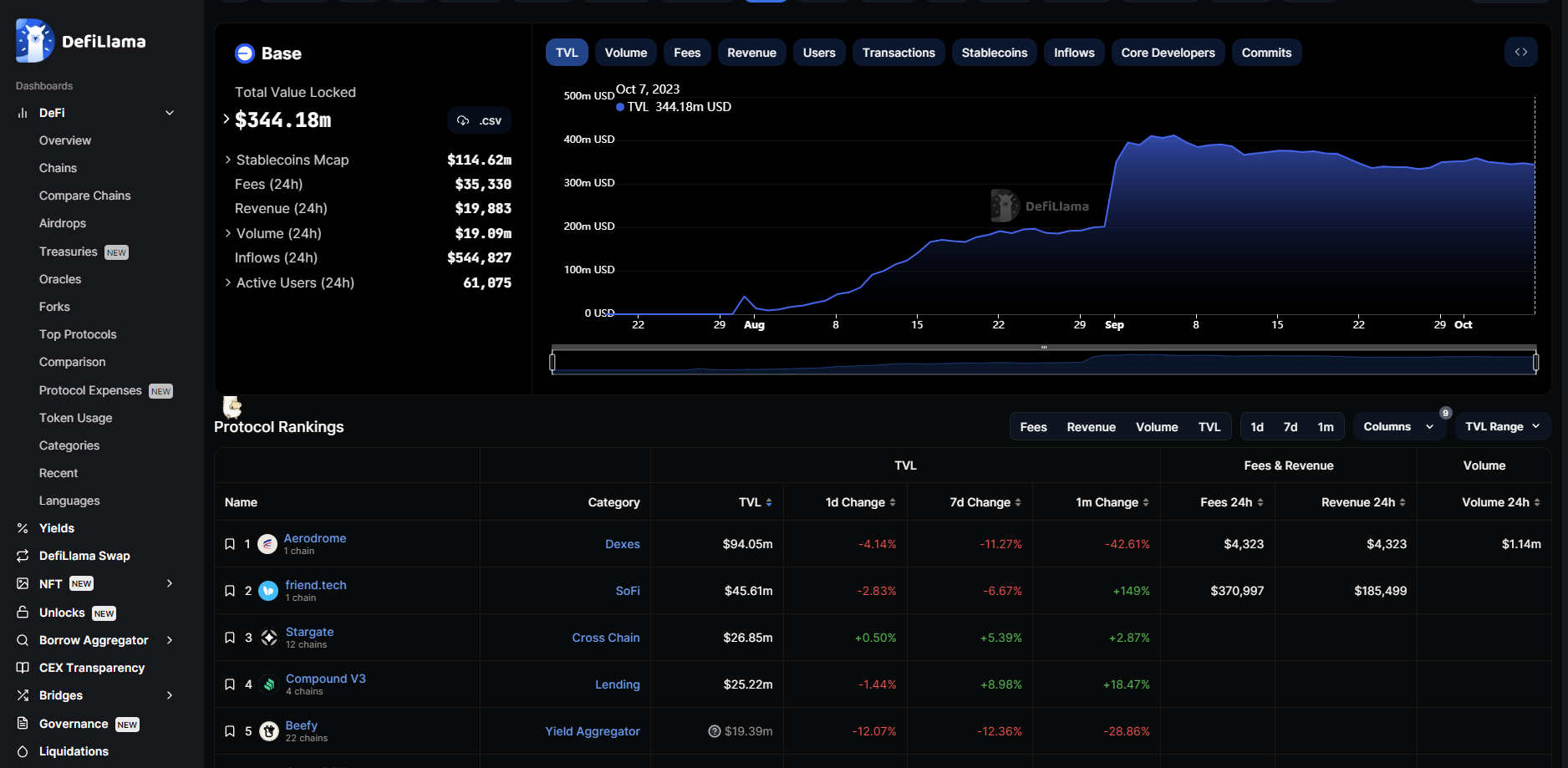
Task: Open the Yield Aggregator category link
Action: pyautogui.click(x=593, y=731)
